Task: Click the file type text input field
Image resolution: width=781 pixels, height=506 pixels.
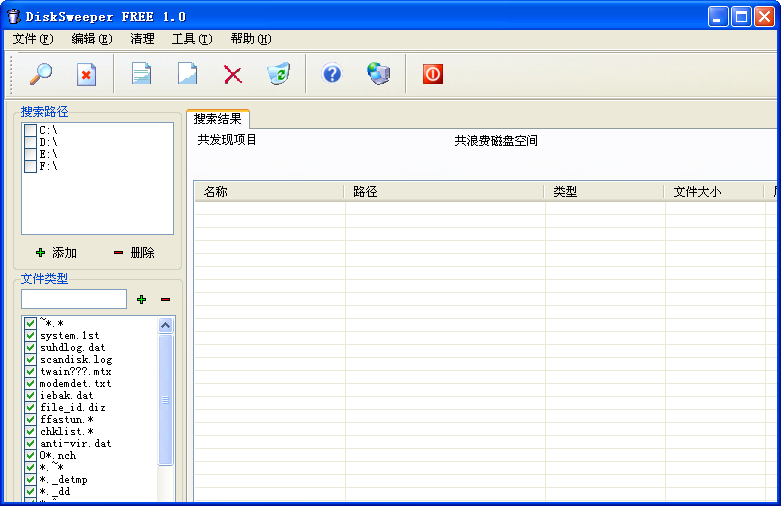Action: [74, 299]
